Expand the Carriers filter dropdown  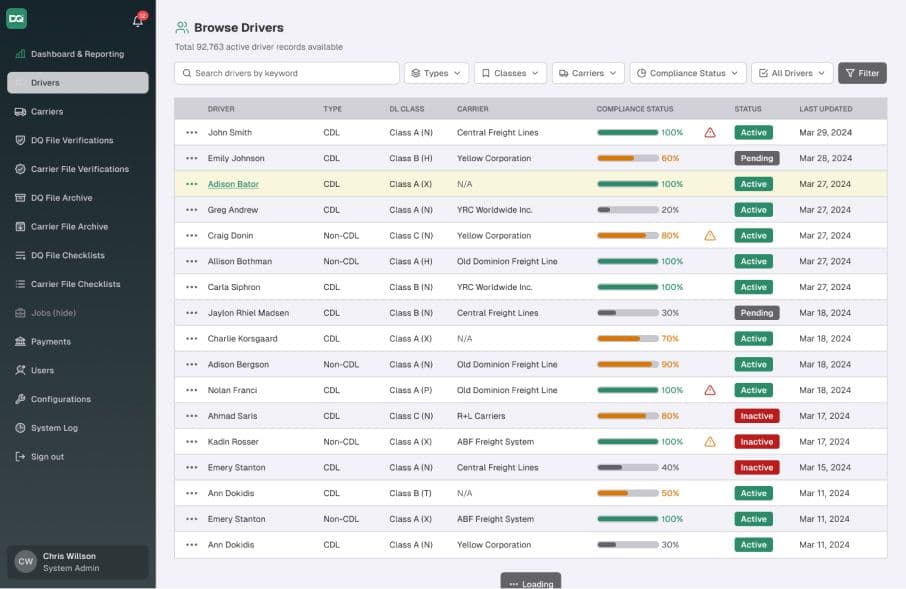pyautogui.click(x=588, y=73)
